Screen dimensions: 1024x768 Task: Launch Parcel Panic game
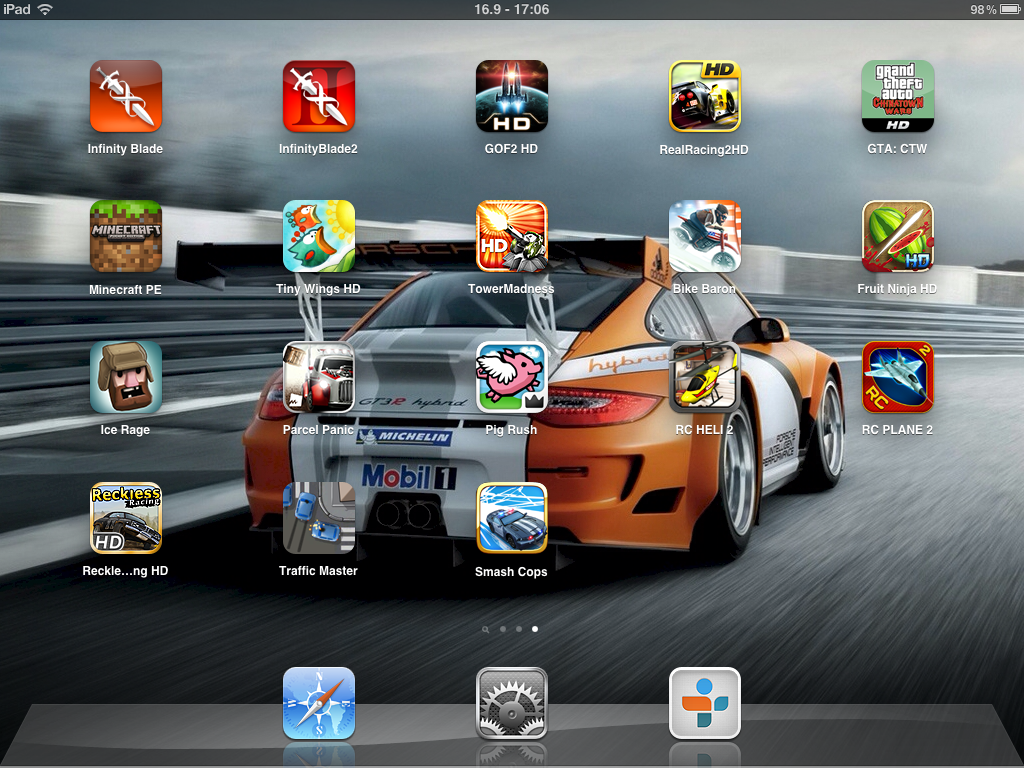click(x=319, y=377)
